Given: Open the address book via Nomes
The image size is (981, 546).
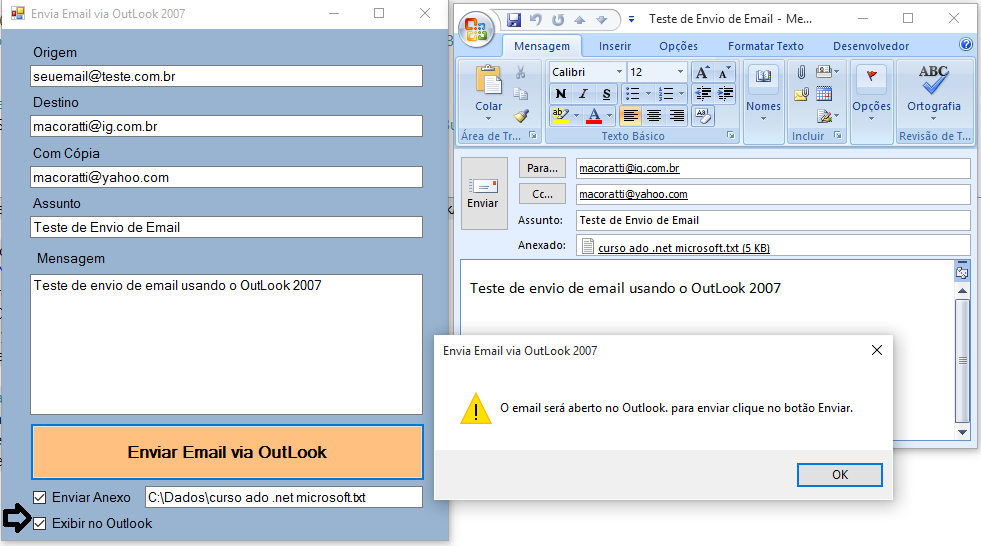Looking at the screenshot, I should click(763, 91).
